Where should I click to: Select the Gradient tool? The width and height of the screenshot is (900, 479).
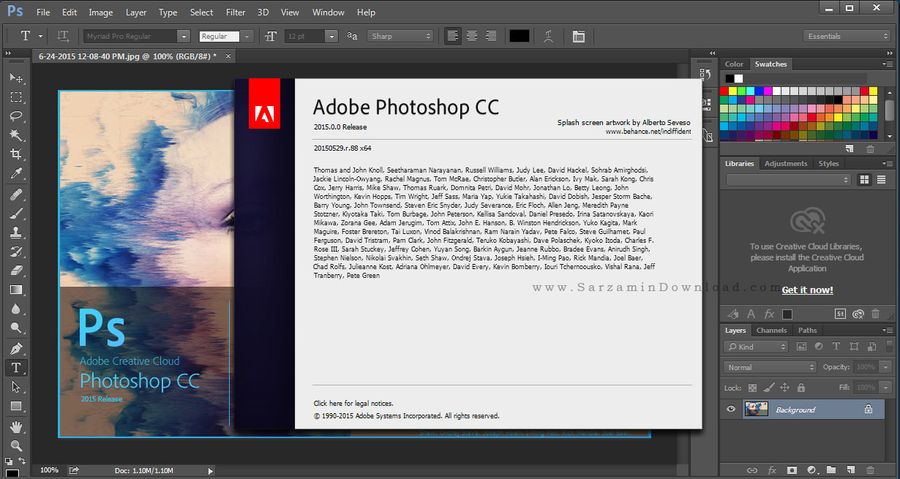[x=16, y=290]
